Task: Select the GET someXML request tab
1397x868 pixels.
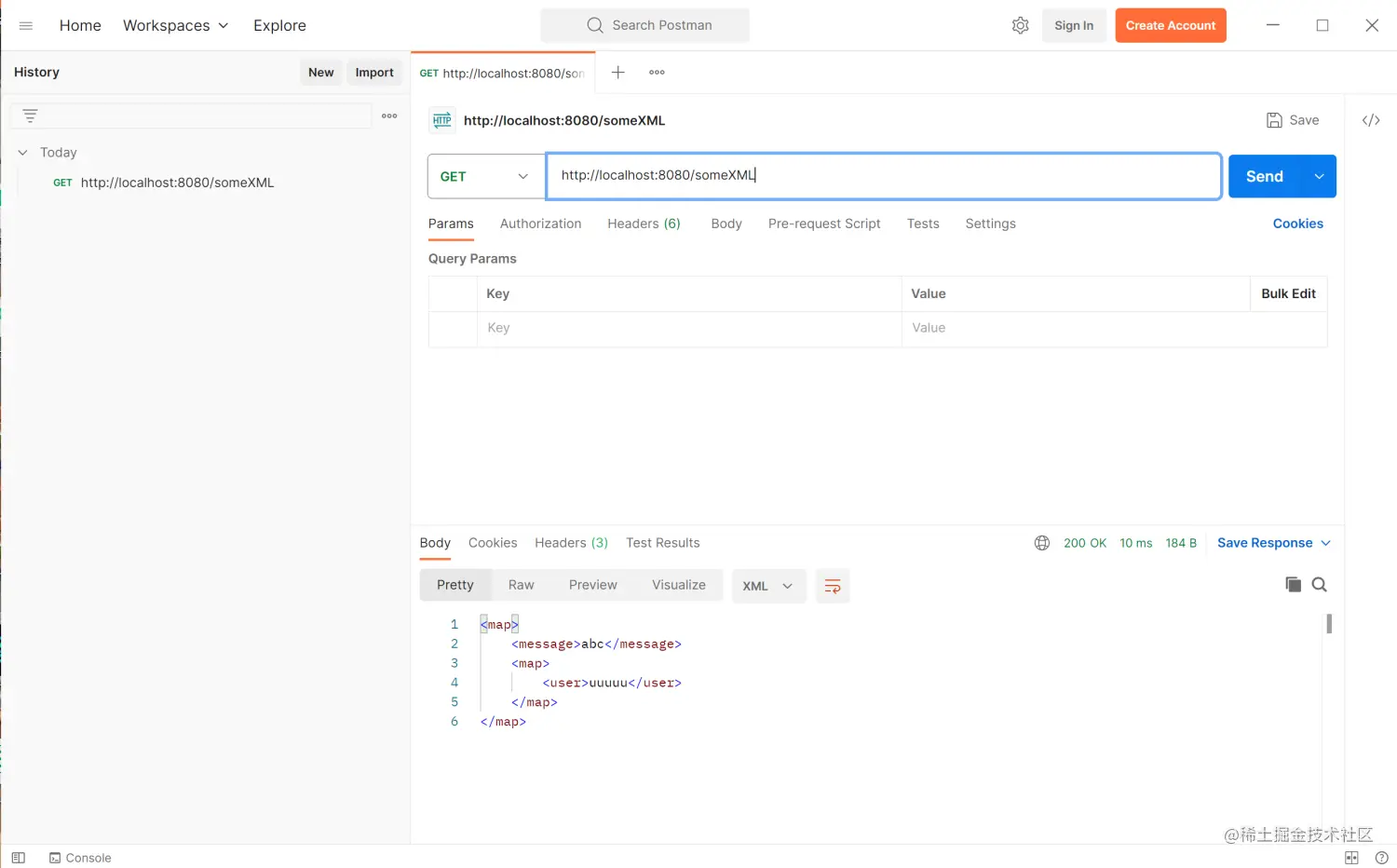Action: tap(503, 73)
